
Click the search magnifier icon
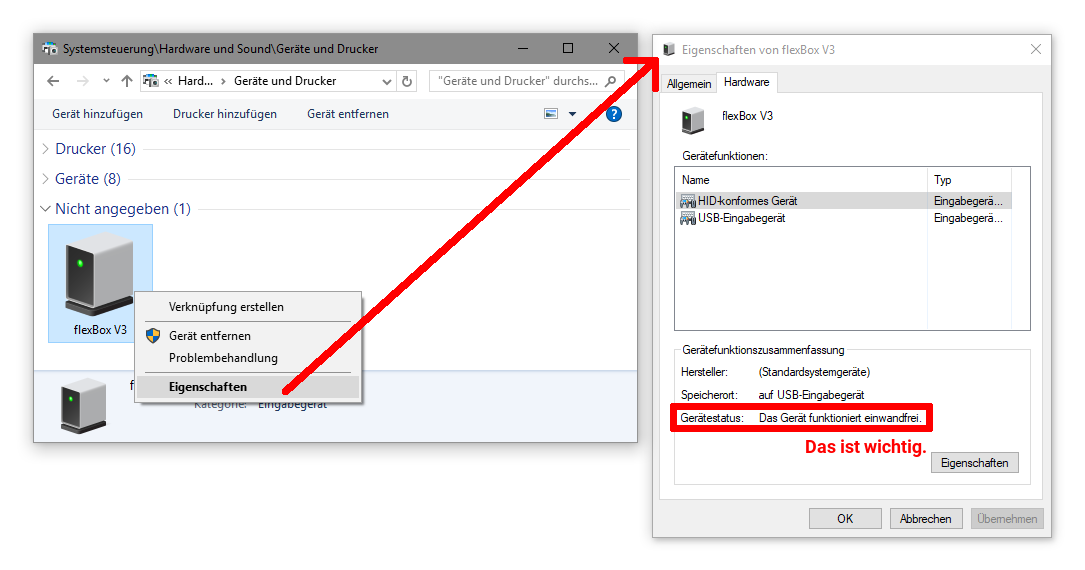[610, 81]
